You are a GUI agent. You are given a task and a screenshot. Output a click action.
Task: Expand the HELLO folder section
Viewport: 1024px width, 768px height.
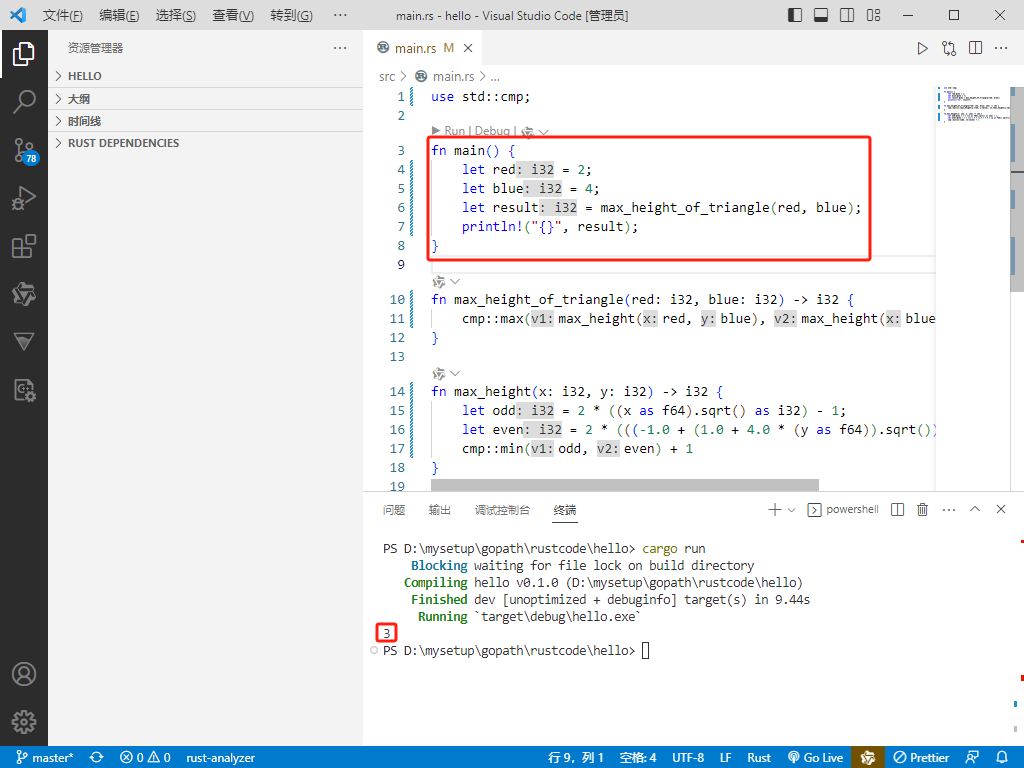[206, 76]
